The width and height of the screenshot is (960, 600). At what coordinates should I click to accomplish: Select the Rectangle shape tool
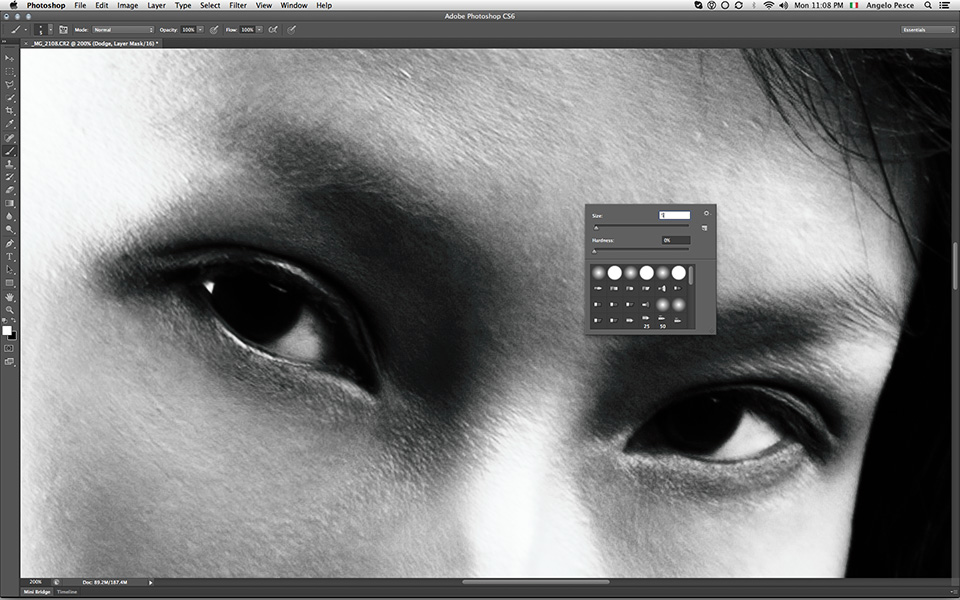click(9, 283)
